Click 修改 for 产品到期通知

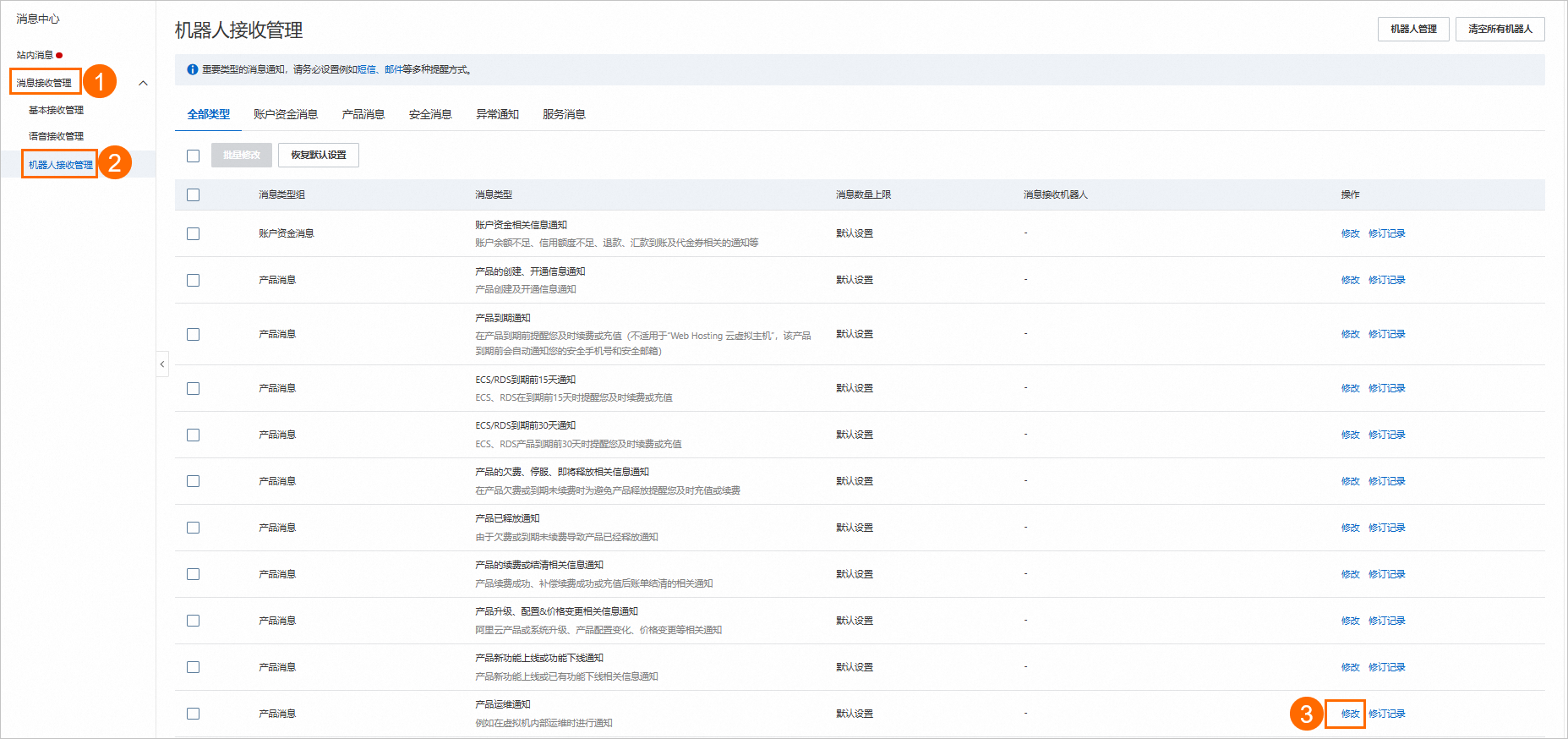click(1350, 334)
